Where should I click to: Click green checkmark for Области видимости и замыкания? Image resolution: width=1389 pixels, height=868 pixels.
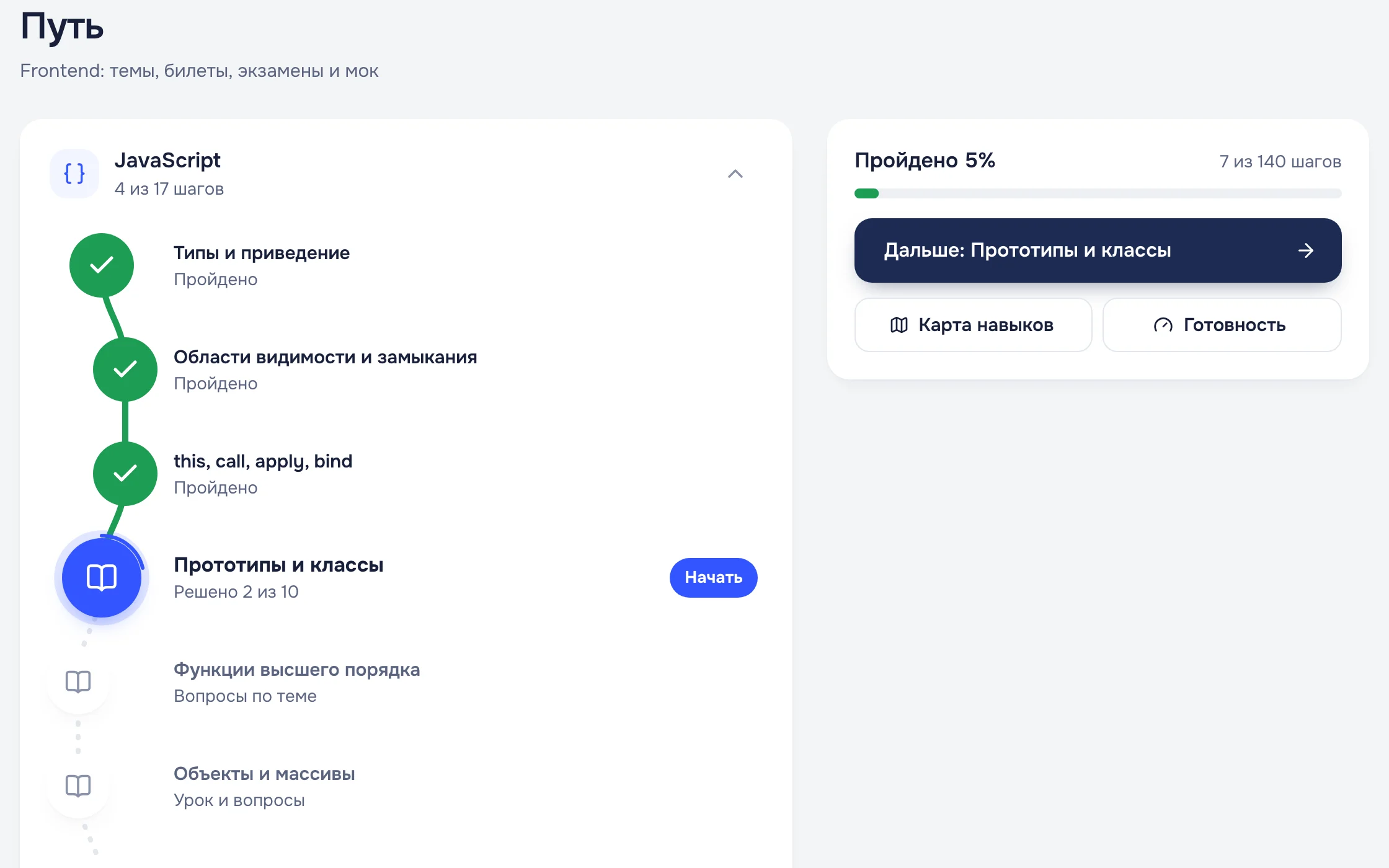coord(125,370)
